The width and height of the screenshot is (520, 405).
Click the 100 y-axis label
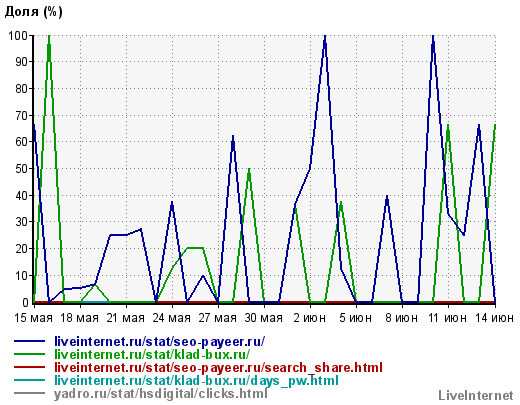pos(18,35)
